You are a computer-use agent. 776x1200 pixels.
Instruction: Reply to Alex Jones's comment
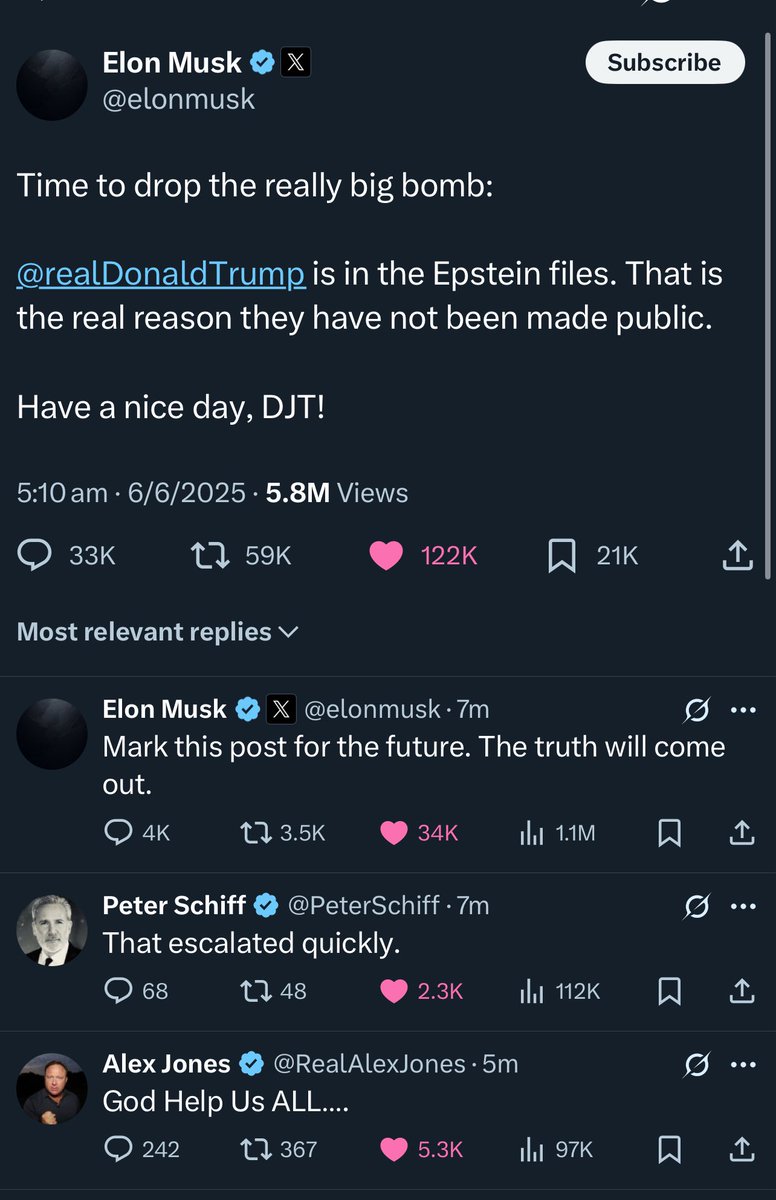[x=118, y=1150]
